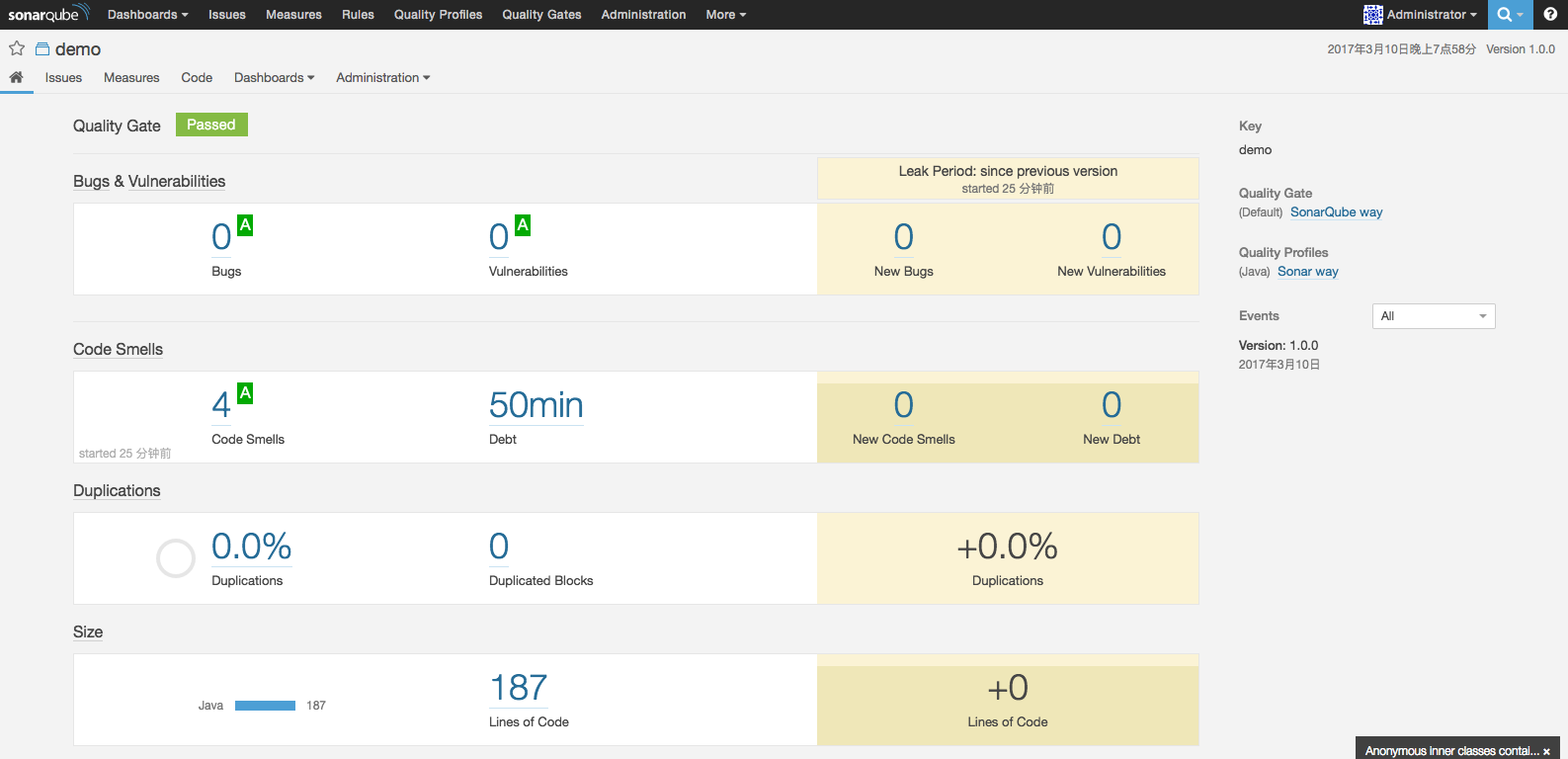1568x759 pixels.
Task: Click the 0.0% Duplications value
Action: point(252,547)
